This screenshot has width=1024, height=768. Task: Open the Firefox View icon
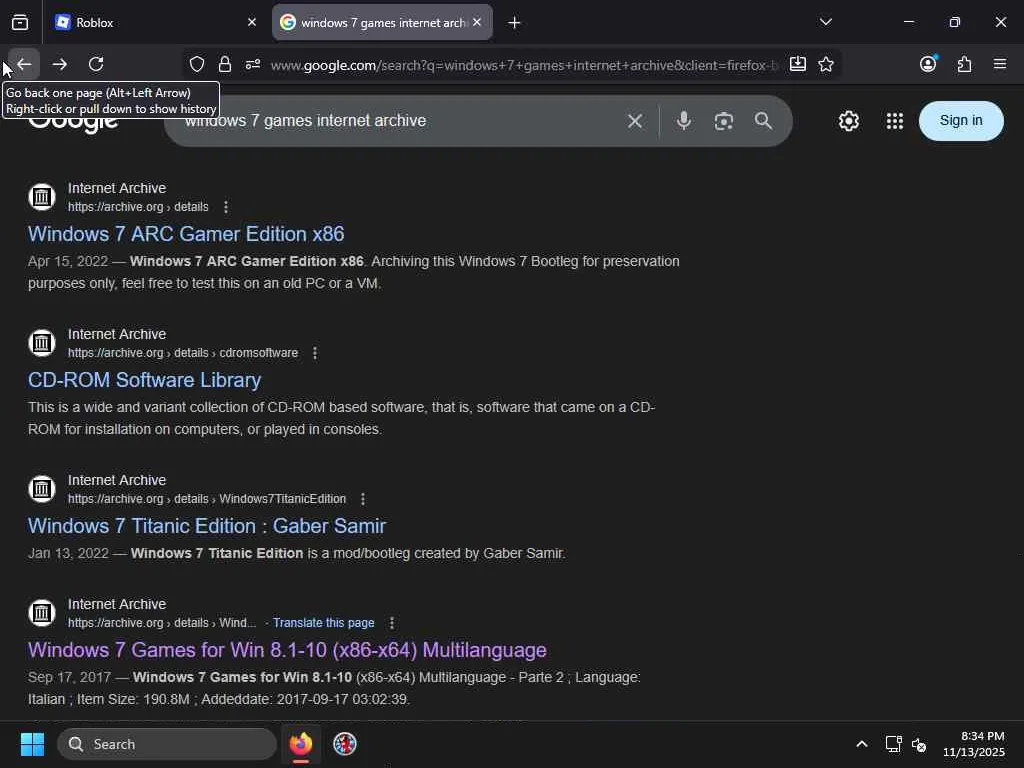(20, 22)
